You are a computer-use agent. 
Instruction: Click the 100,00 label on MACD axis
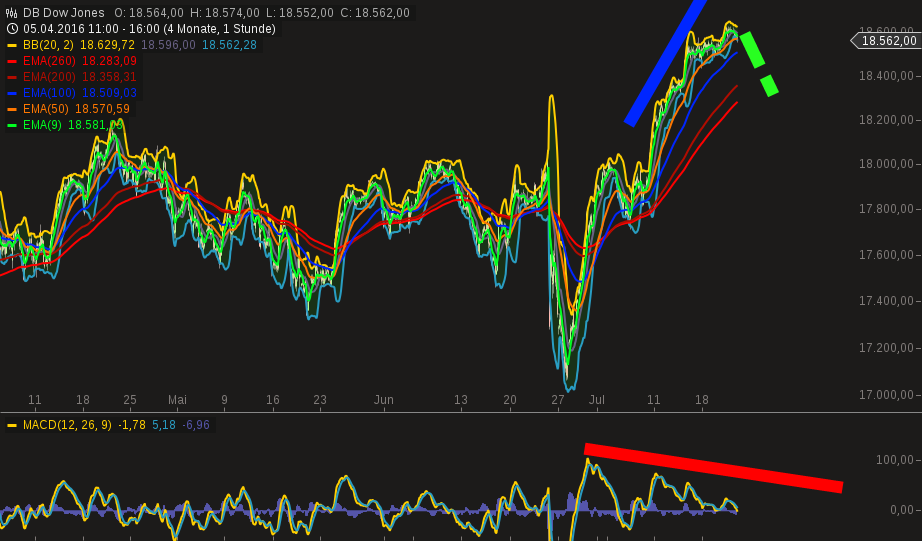pyautogui.click(x=895, y=459)
